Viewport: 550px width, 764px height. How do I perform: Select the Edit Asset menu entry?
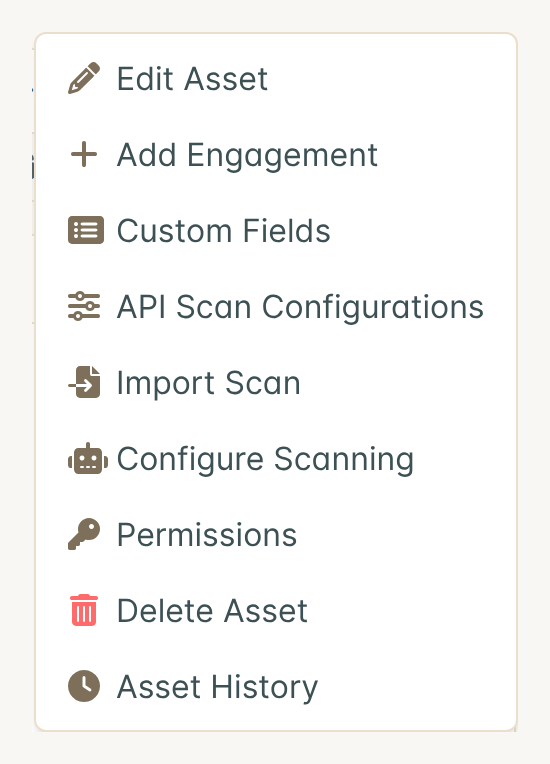276,78
